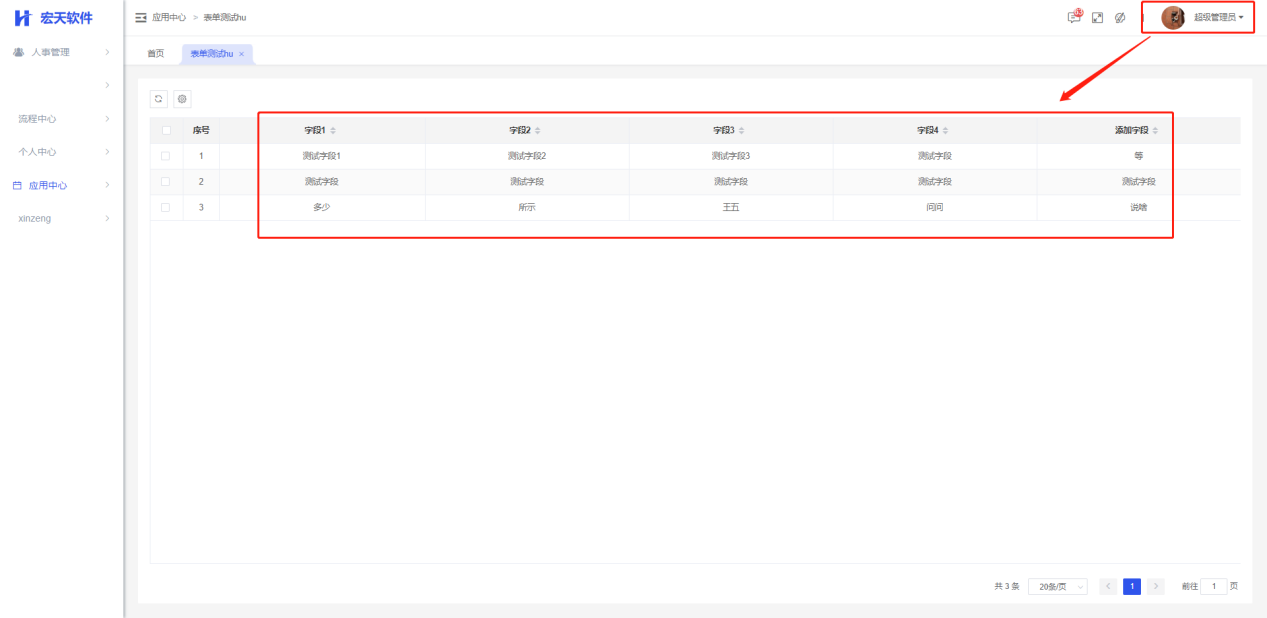Expand the 应用中心 menu chevron
The width and height of the screenshot is (1267, 618).
pyautogui.click(x=107, y=186)
